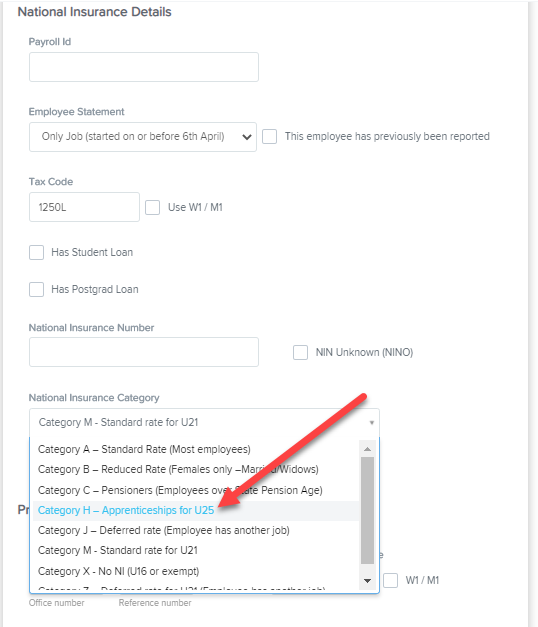Select Category A – Standard Rate option
The image size is (538, 627).
click(x=196, y=449)
